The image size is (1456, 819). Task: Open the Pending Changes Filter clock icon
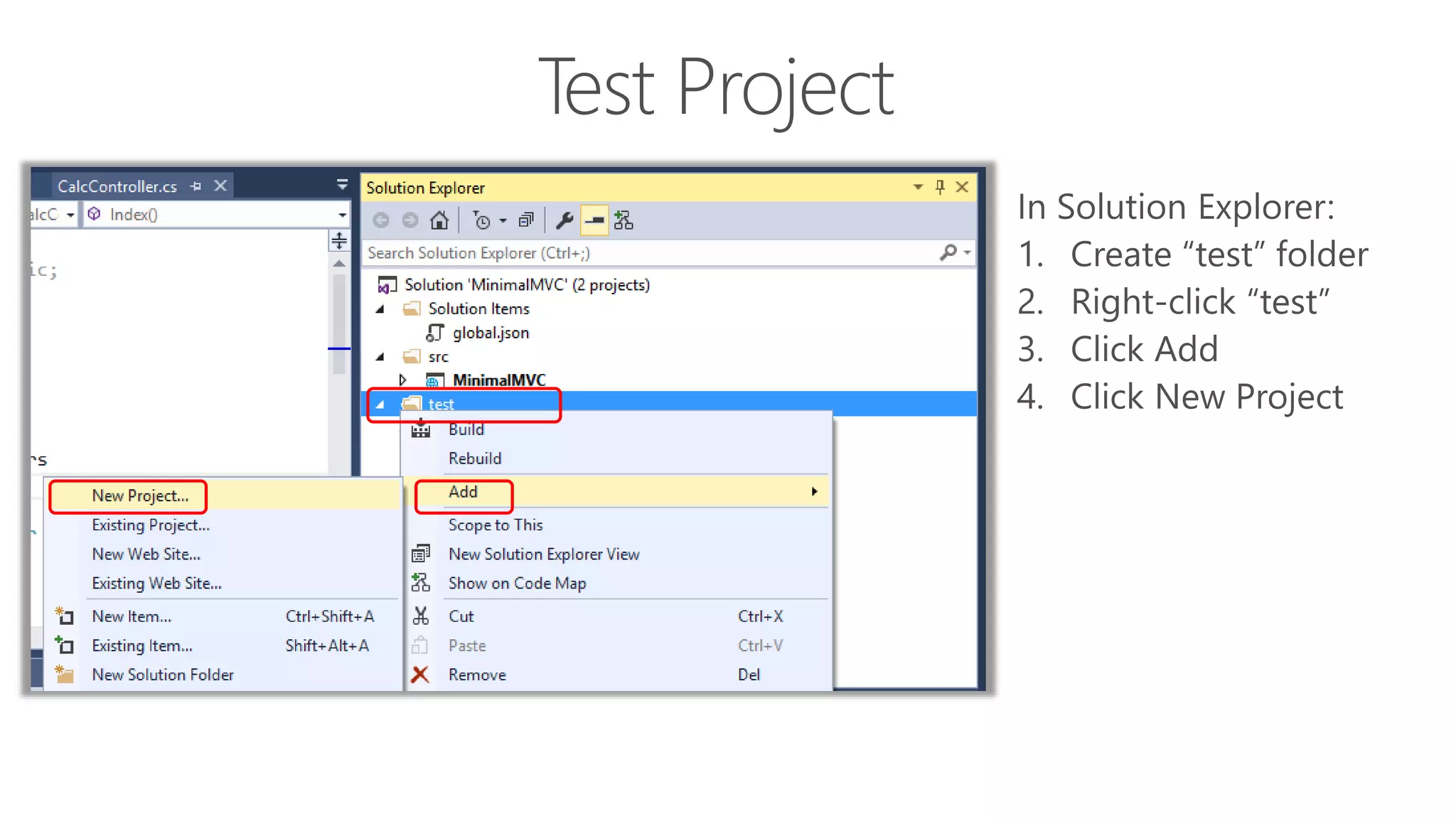483,221
